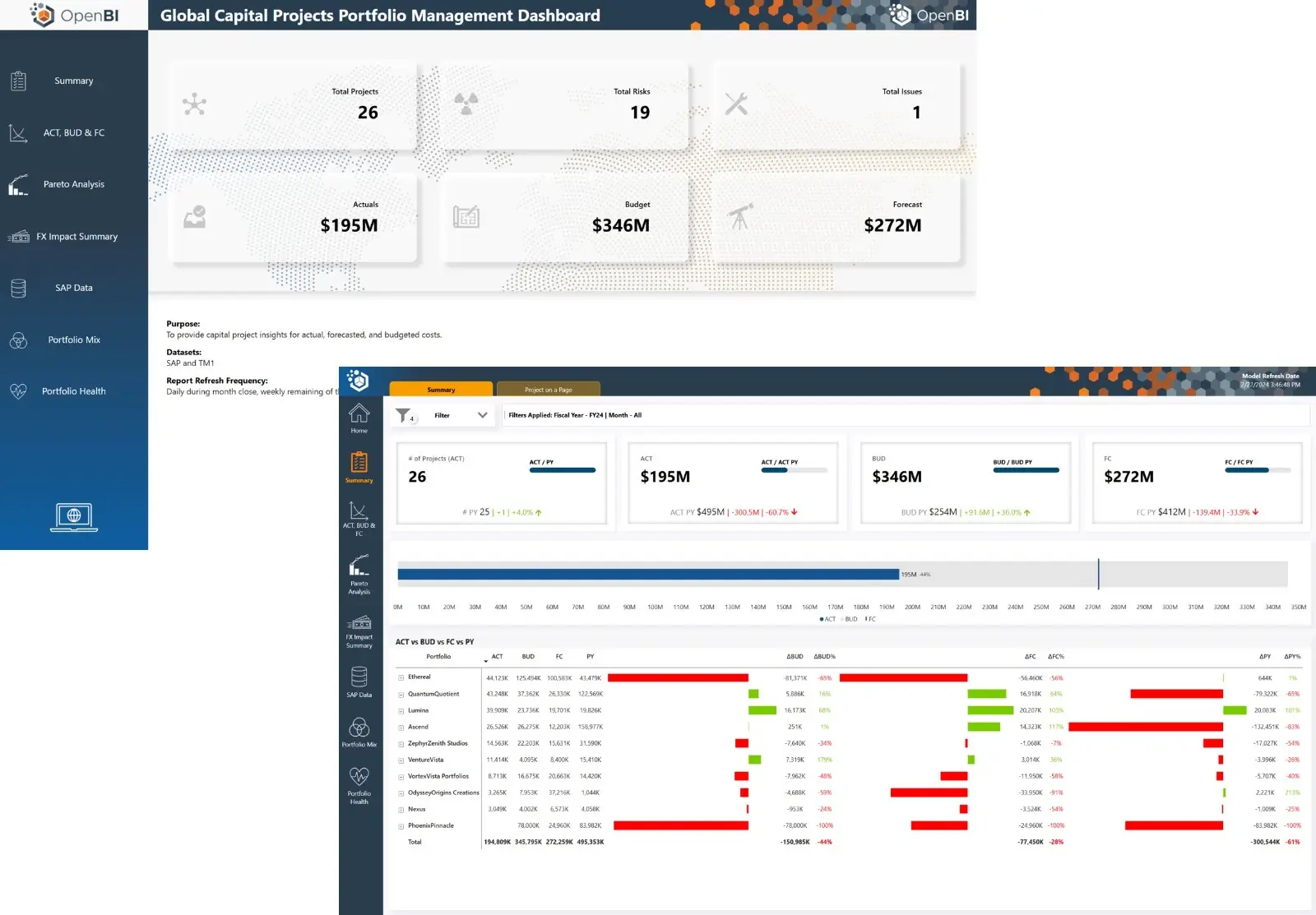This screenshot has width=1316, height=915.
Task: Open Portfolio Mix in the compact icon sidebar
Action: click(x=359, y=732)
